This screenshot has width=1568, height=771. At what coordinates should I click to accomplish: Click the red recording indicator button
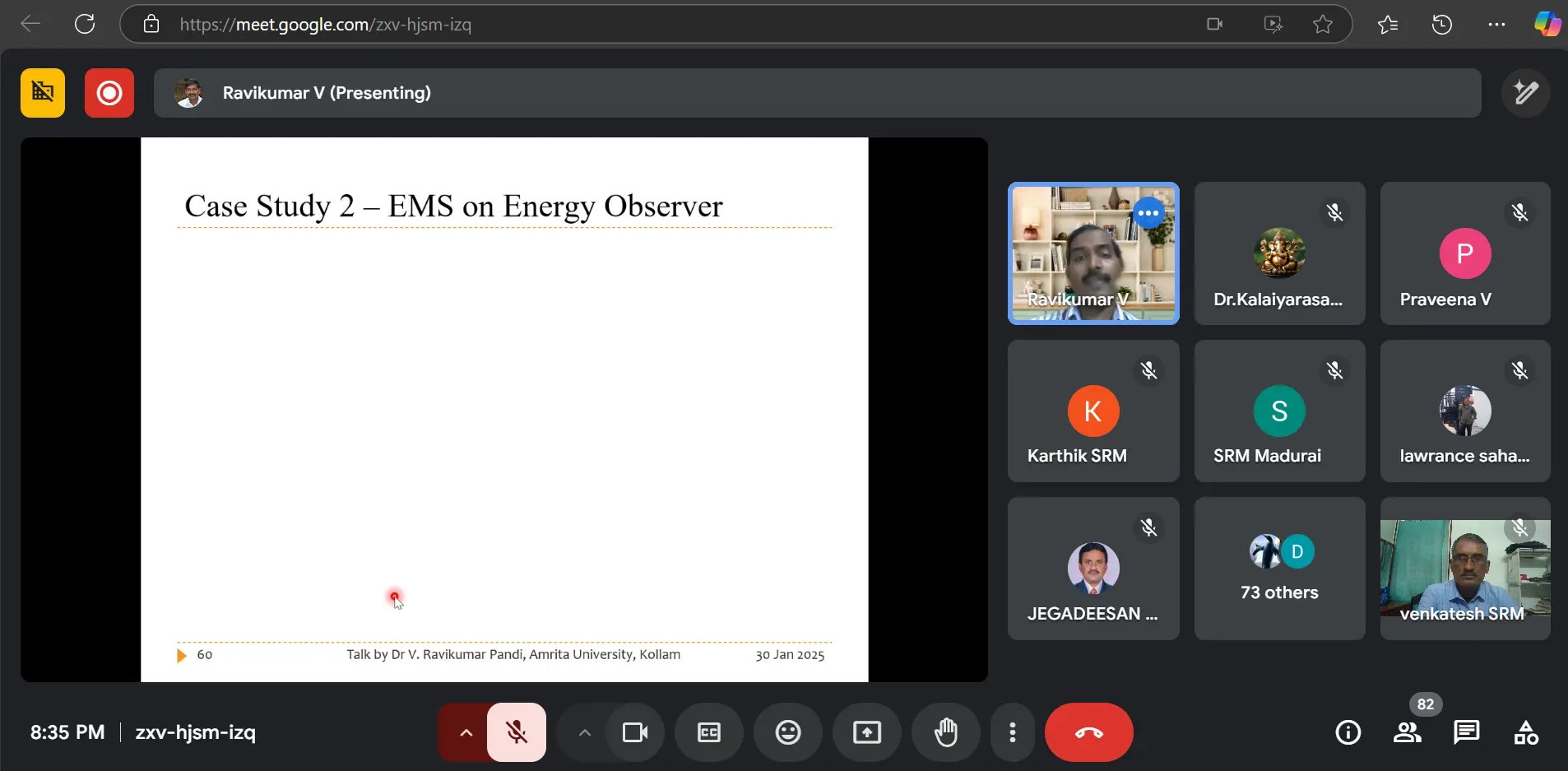[109, 93]
